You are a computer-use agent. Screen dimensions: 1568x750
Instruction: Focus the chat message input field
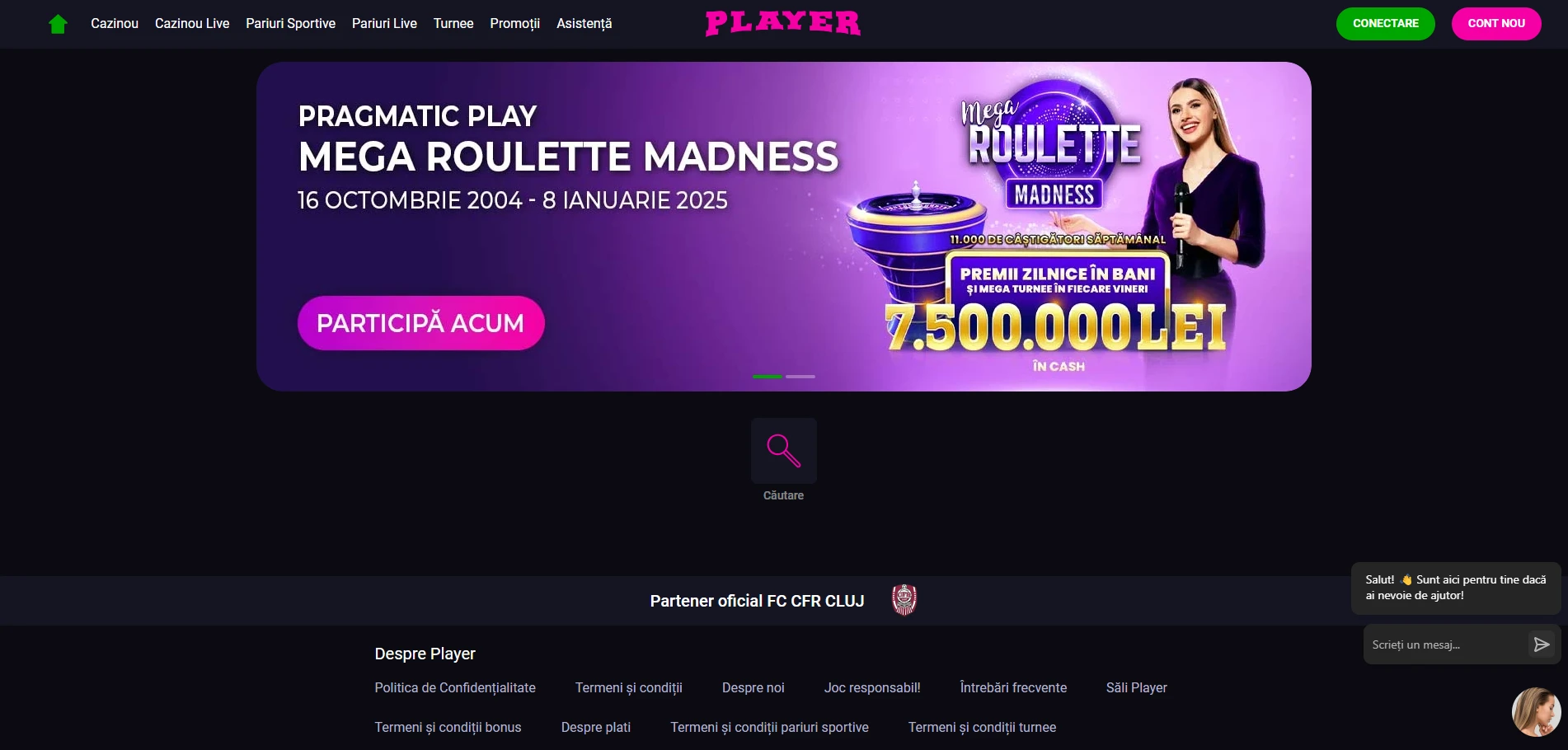(x=1444, y=645)
